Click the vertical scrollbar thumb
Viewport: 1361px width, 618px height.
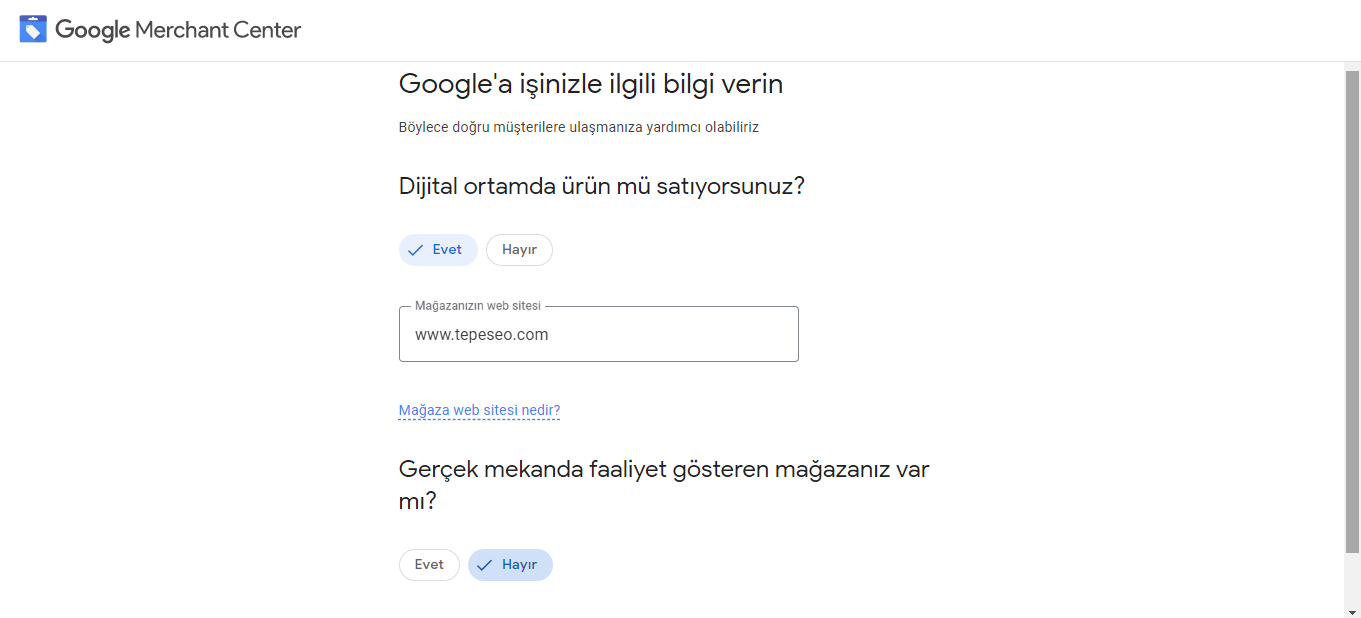coord(1352,310)
